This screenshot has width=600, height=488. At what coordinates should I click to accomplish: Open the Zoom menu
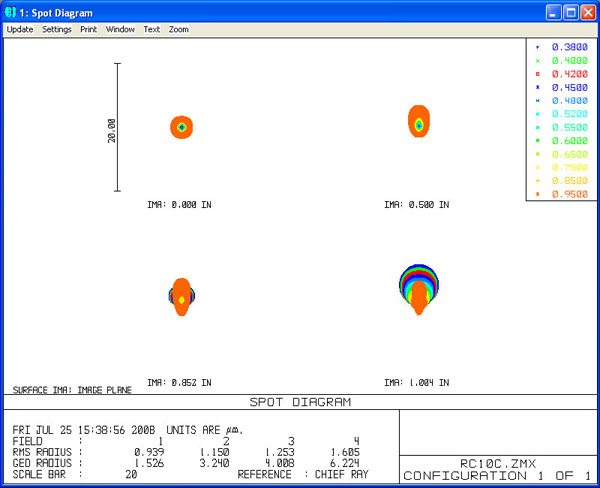point(179,29)
